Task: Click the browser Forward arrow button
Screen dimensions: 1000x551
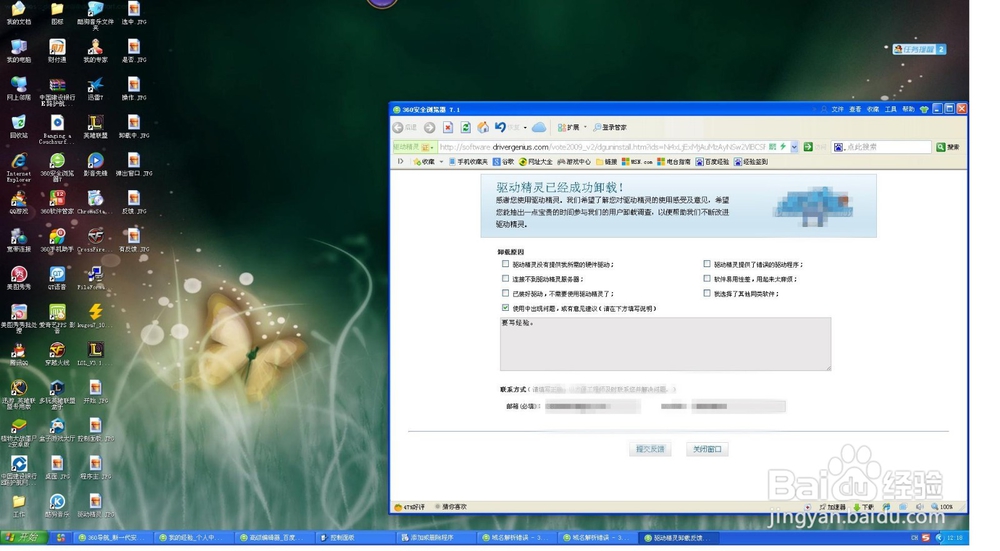Action: coord(430,128)
